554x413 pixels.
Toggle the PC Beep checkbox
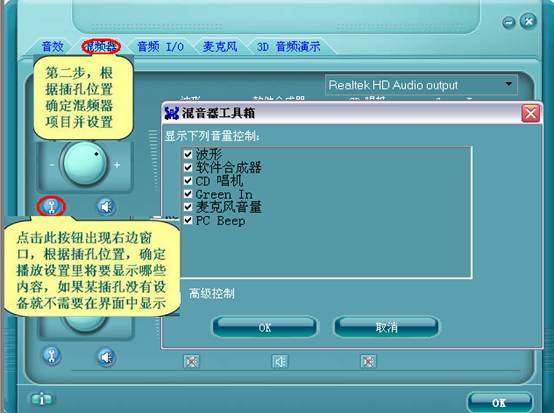pyautogui.click(x=188, y=220)
